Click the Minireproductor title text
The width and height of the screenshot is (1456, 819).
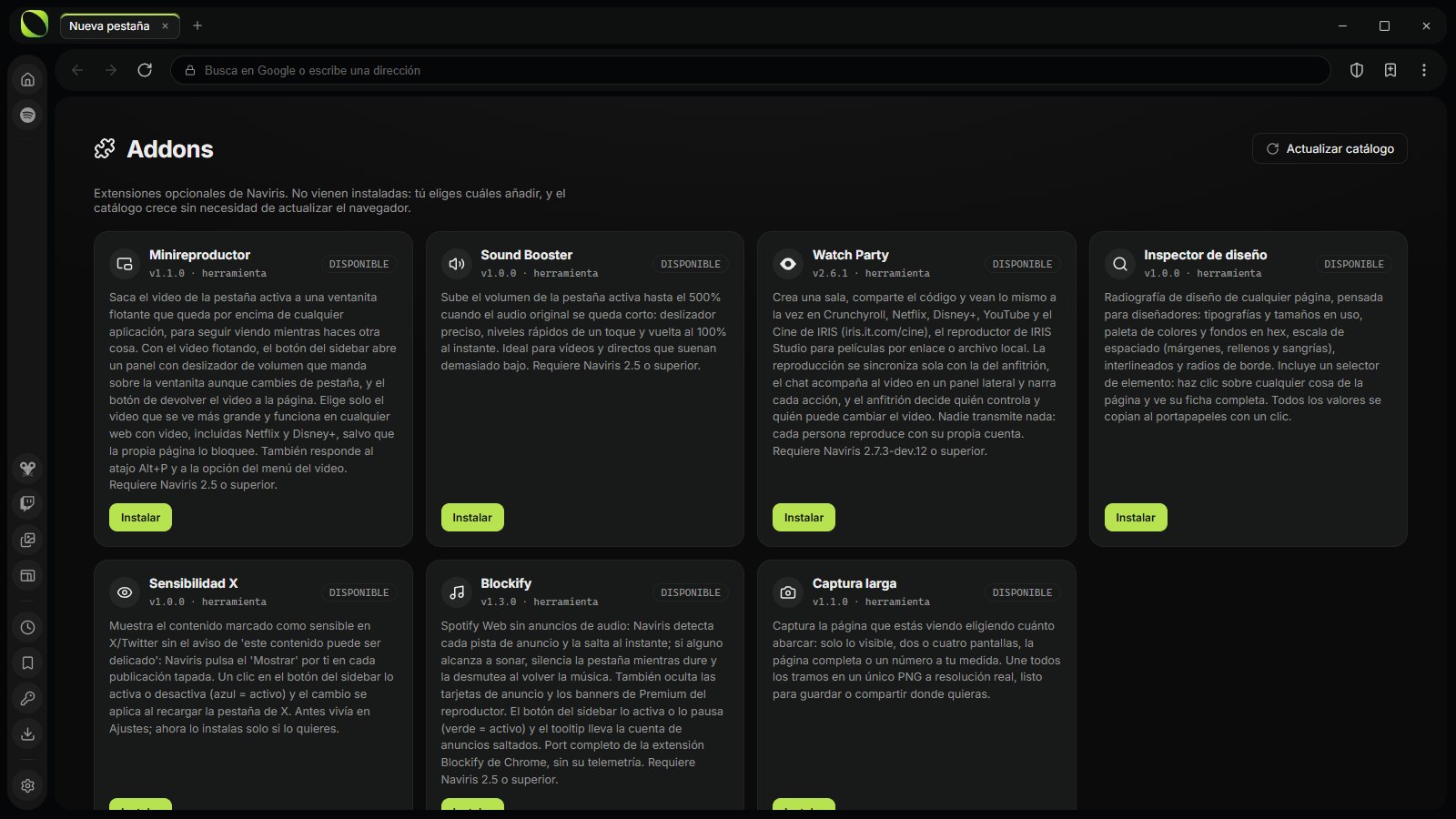(199, 255)
